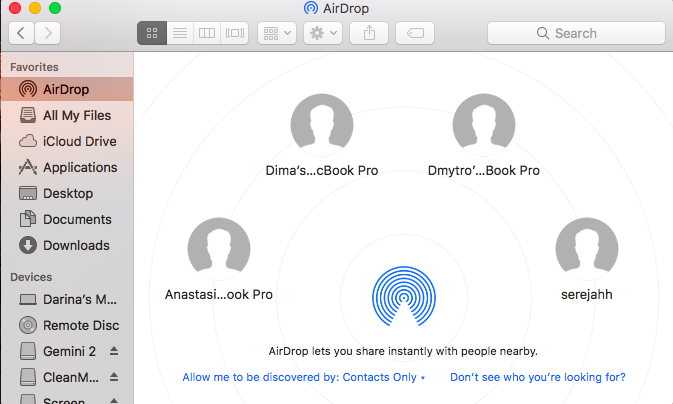Select the Dima's...cBook Pro avatar

pyautogui.click(x=322, y=125)
